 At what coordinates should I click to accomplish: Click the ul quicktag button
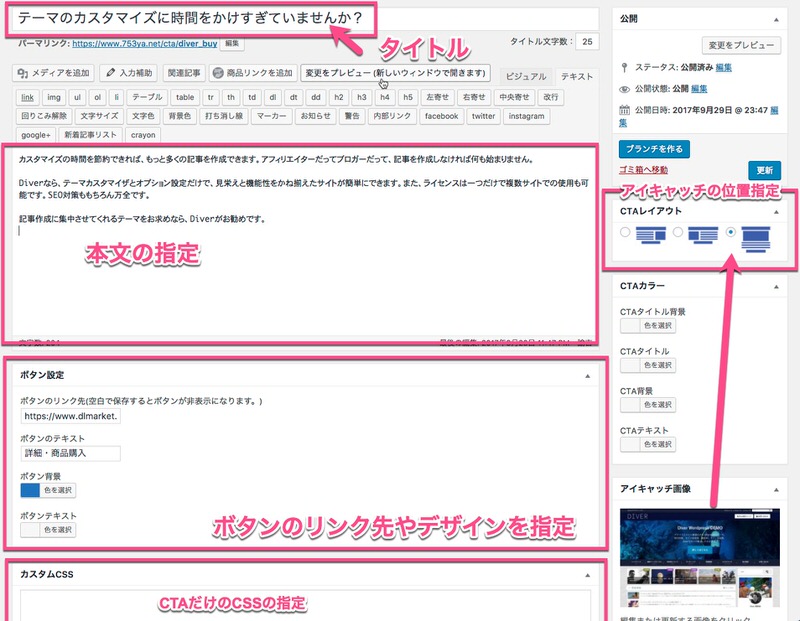pyautogui.click(x=77, y=97)
